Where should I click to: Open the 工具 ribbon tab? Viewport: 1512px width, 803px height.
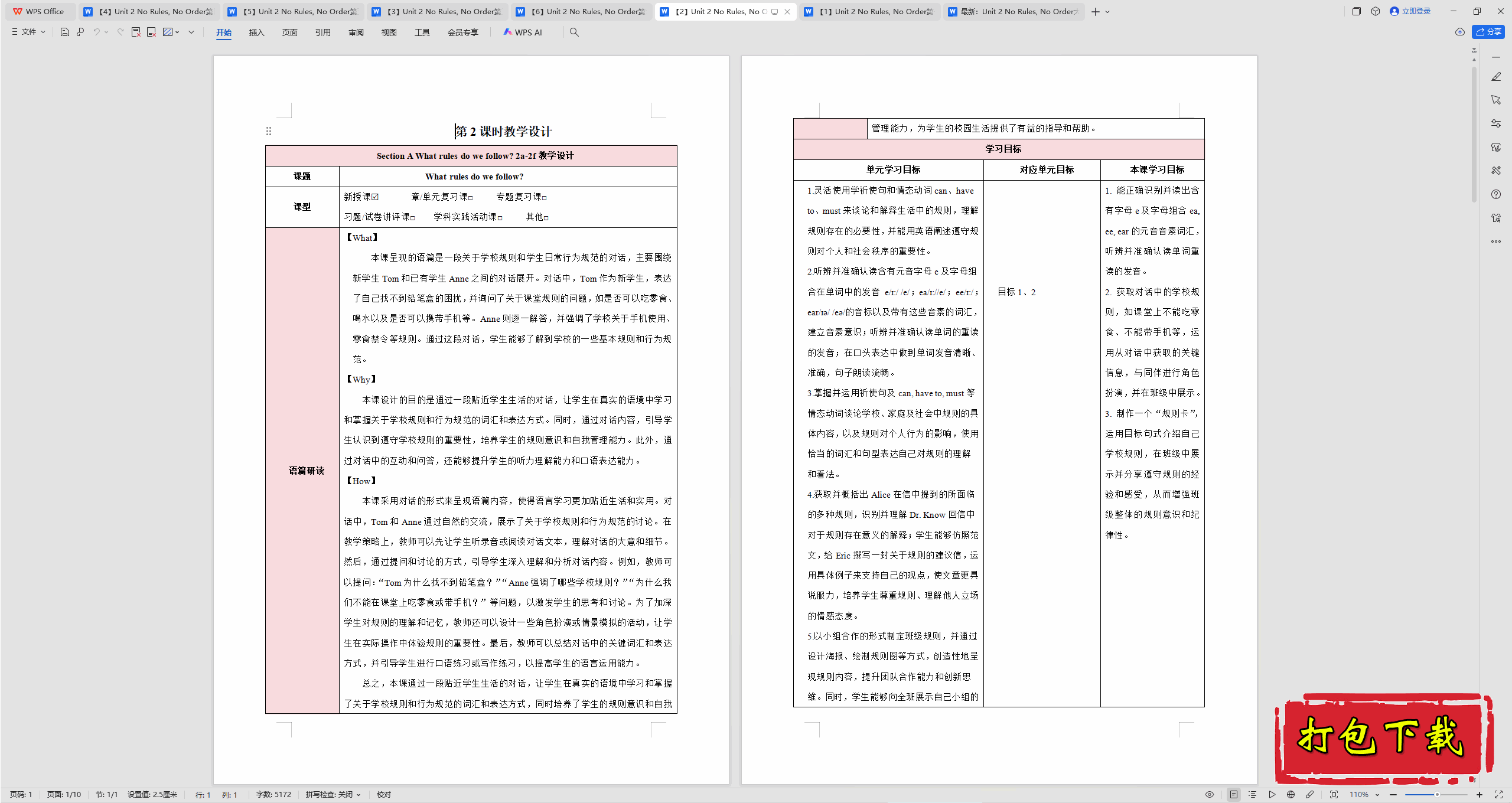422,32
